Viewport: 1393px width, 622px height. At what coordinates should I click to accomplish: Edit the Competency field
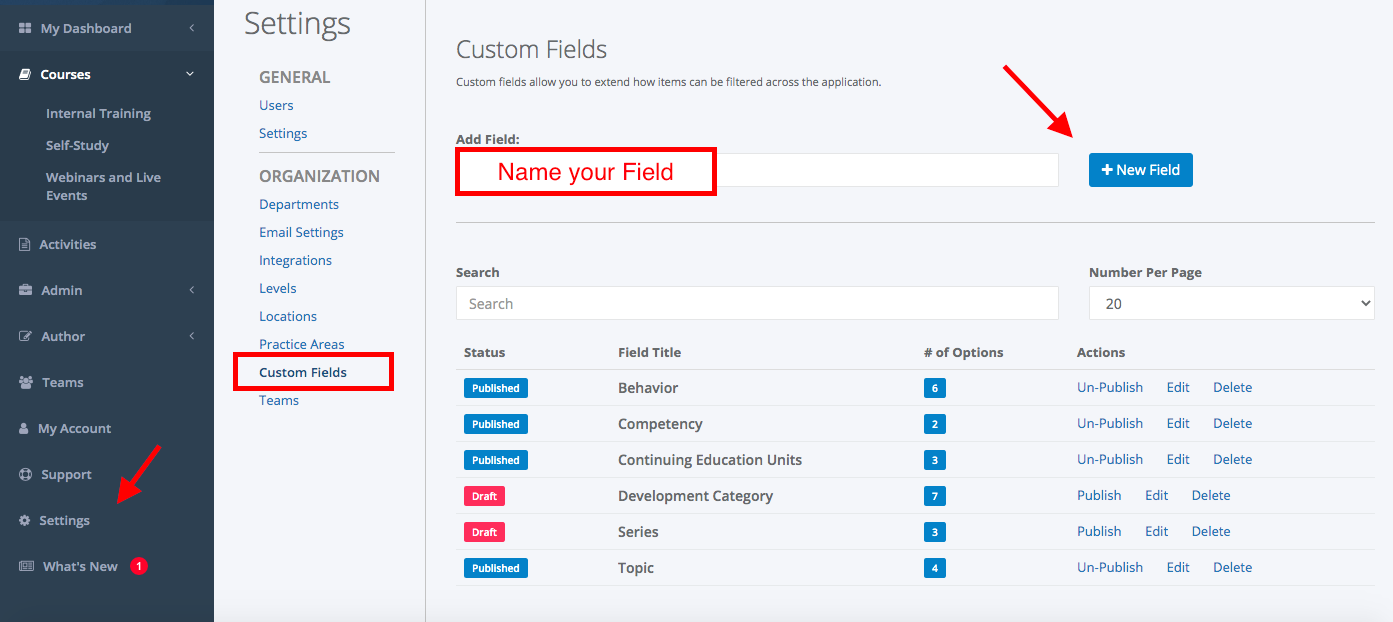point(1178,423)
